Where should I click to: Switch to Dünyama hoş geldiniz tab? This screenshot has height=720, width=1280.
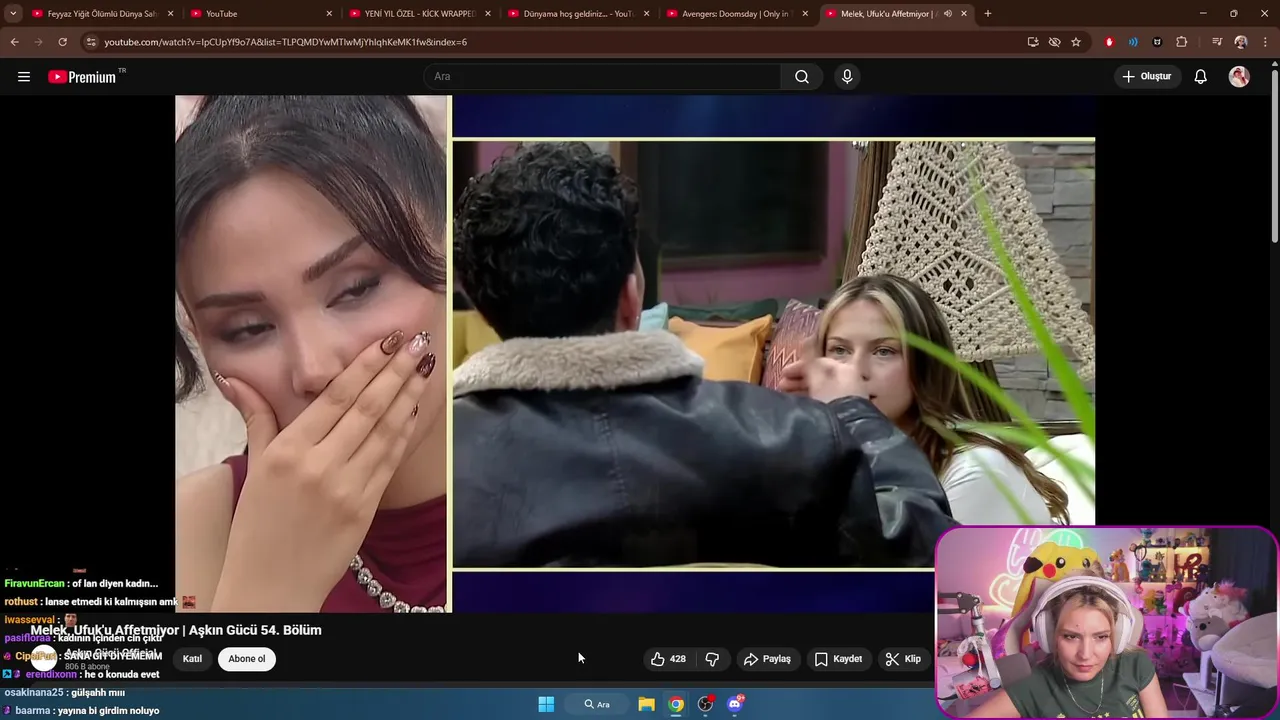pos(578,14)
